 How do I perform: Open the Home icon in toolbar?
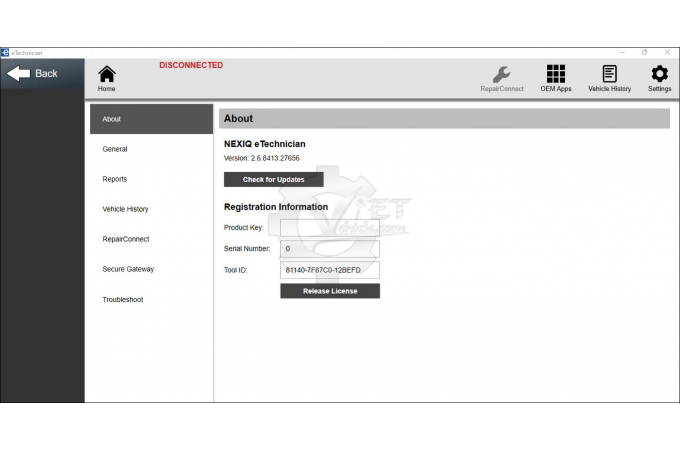tap(106, 78)
